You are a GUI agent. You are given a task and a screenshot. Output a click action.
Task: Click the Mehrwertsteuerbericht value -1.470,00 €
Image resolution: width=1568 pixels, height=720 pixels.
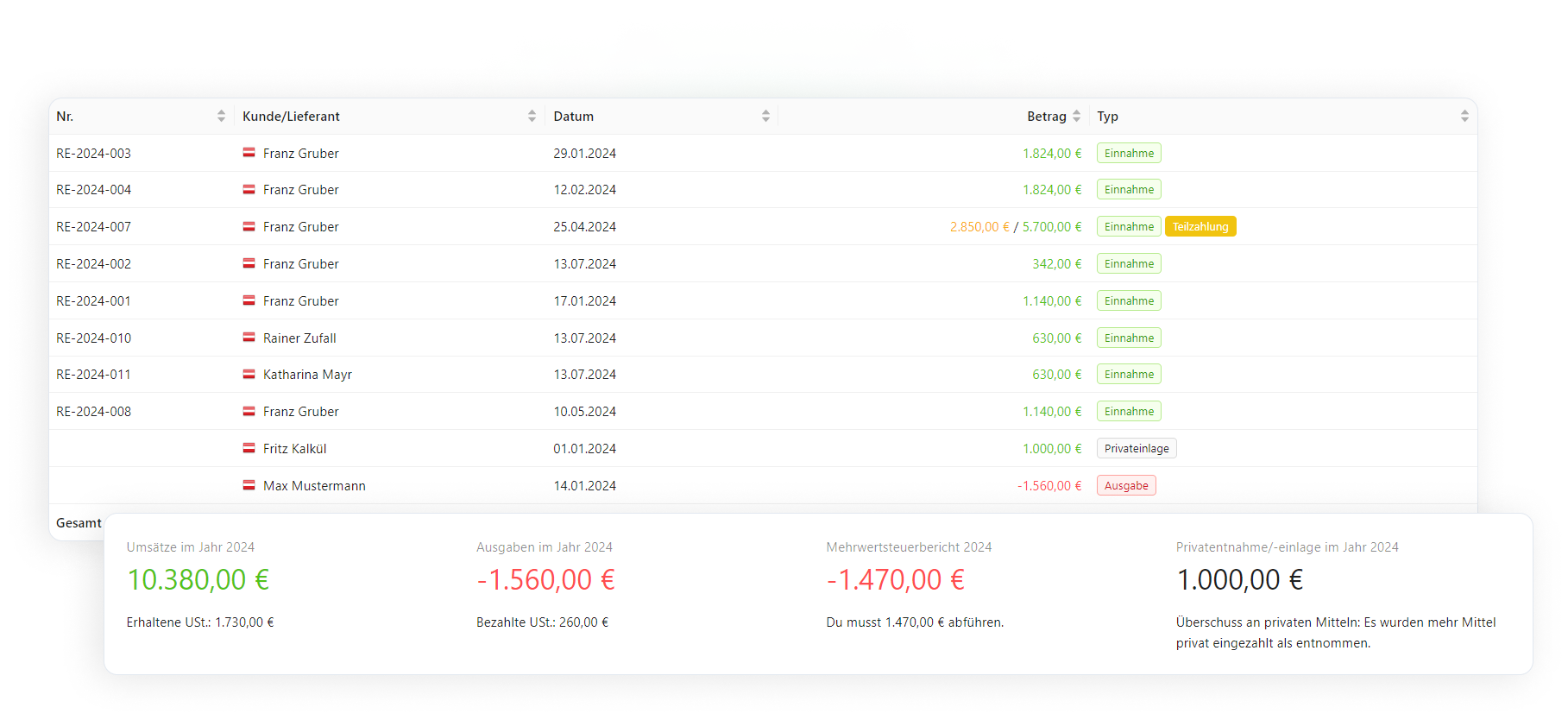(895, 579)
